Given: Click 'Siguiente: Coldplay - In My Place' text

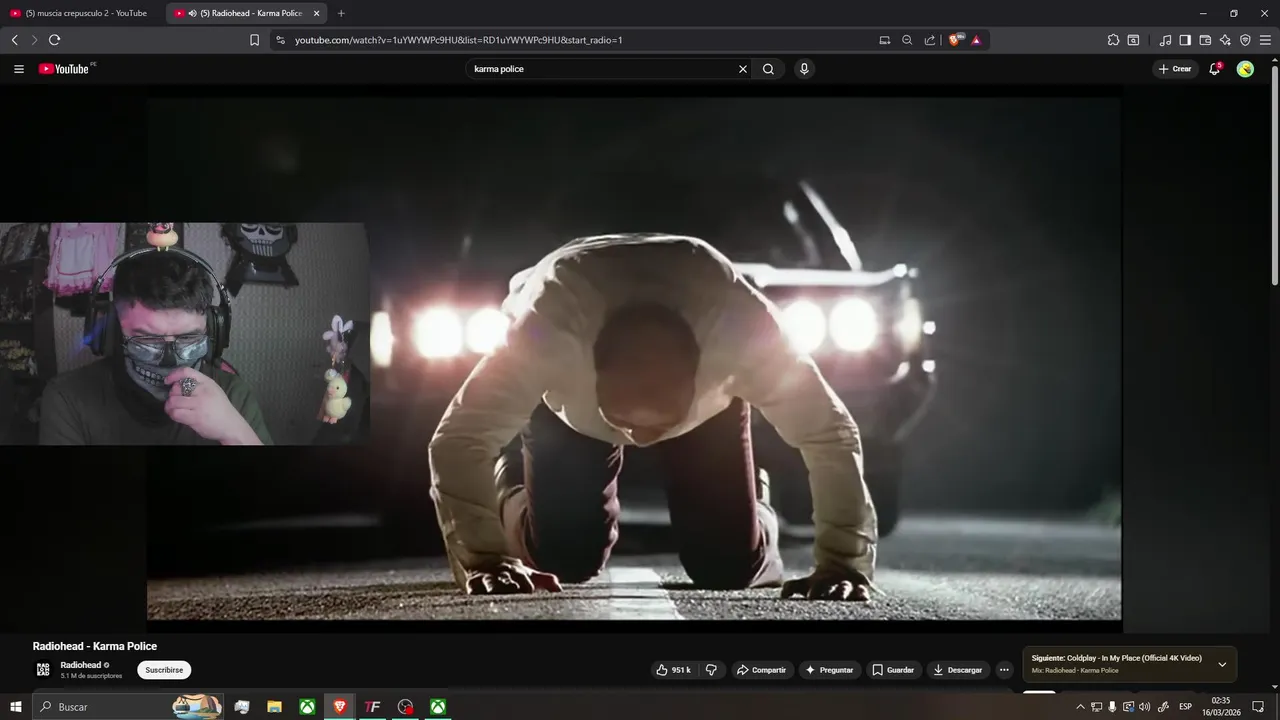Looking at the screenshot, I should pos(1116,658).
